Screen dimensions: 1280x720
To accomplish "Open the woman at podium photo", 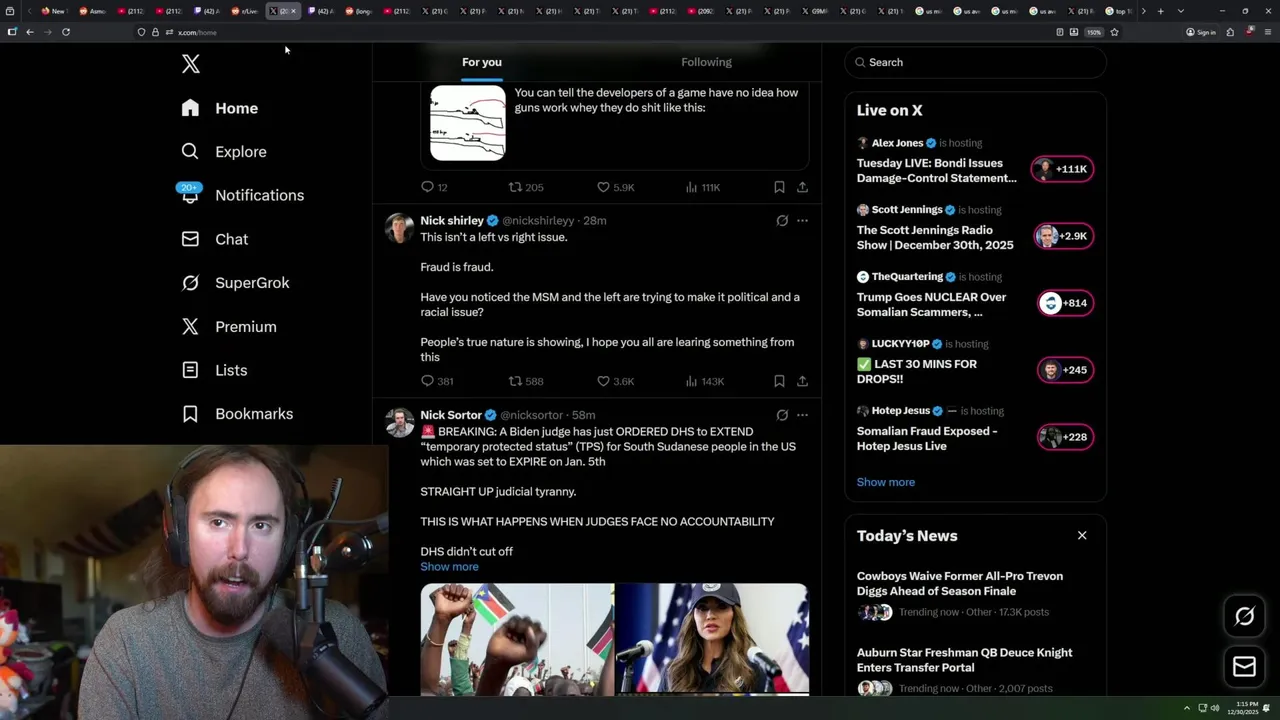I will click(712, 639).
